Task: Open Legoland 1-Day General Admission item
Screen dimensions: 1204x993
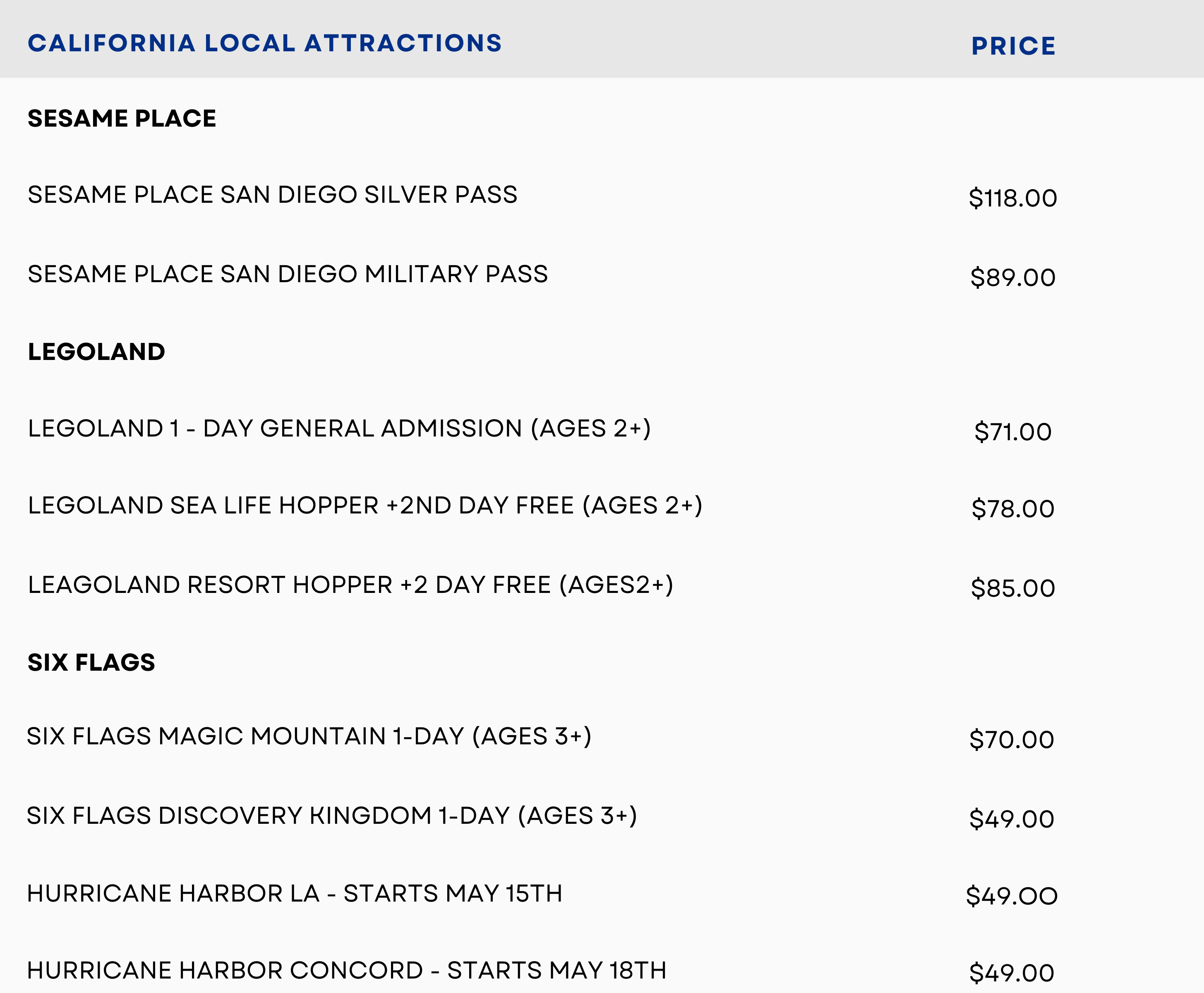Action: pos(339,428)
